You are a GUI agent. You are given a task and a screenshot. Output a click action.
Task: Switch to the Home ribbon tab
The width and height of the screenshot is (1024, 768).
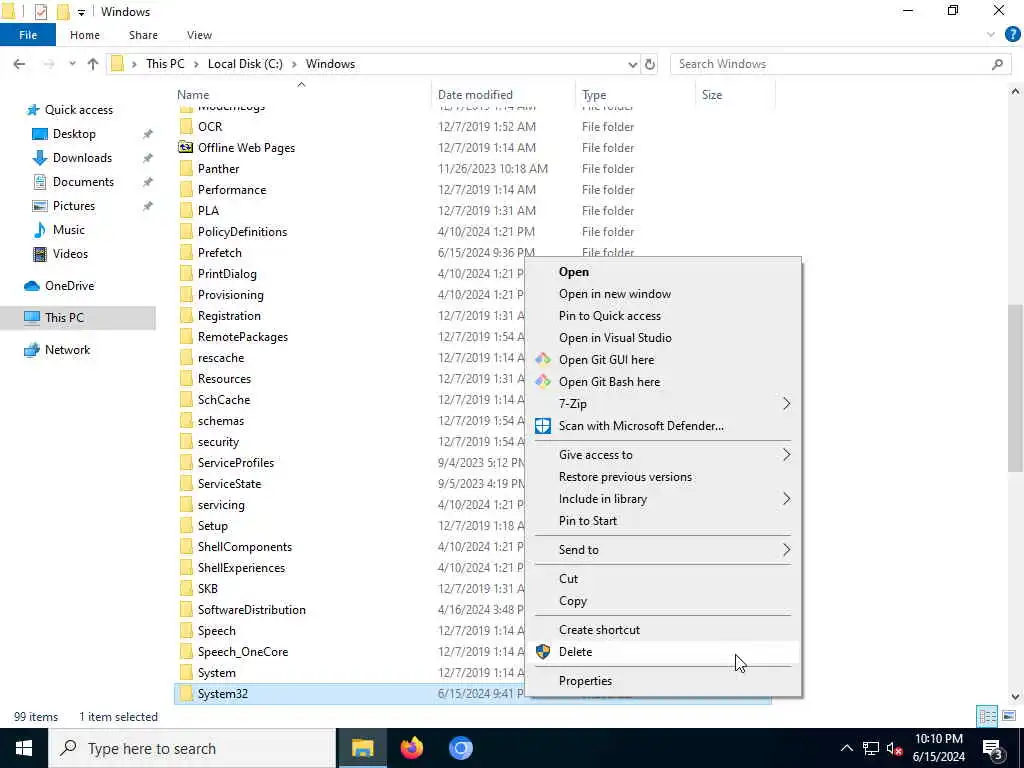click(x=85, y=35)
